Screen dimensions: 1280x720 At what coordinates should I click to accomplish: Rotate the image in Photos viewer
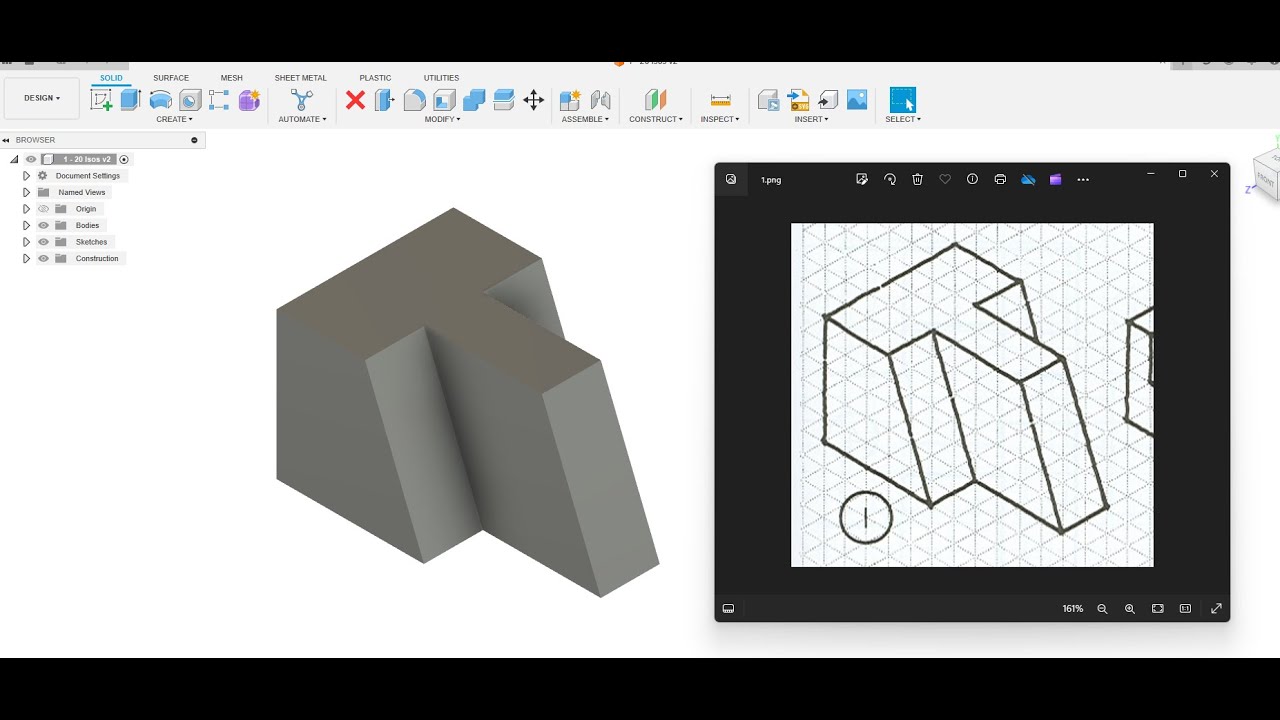pos(890,179)
